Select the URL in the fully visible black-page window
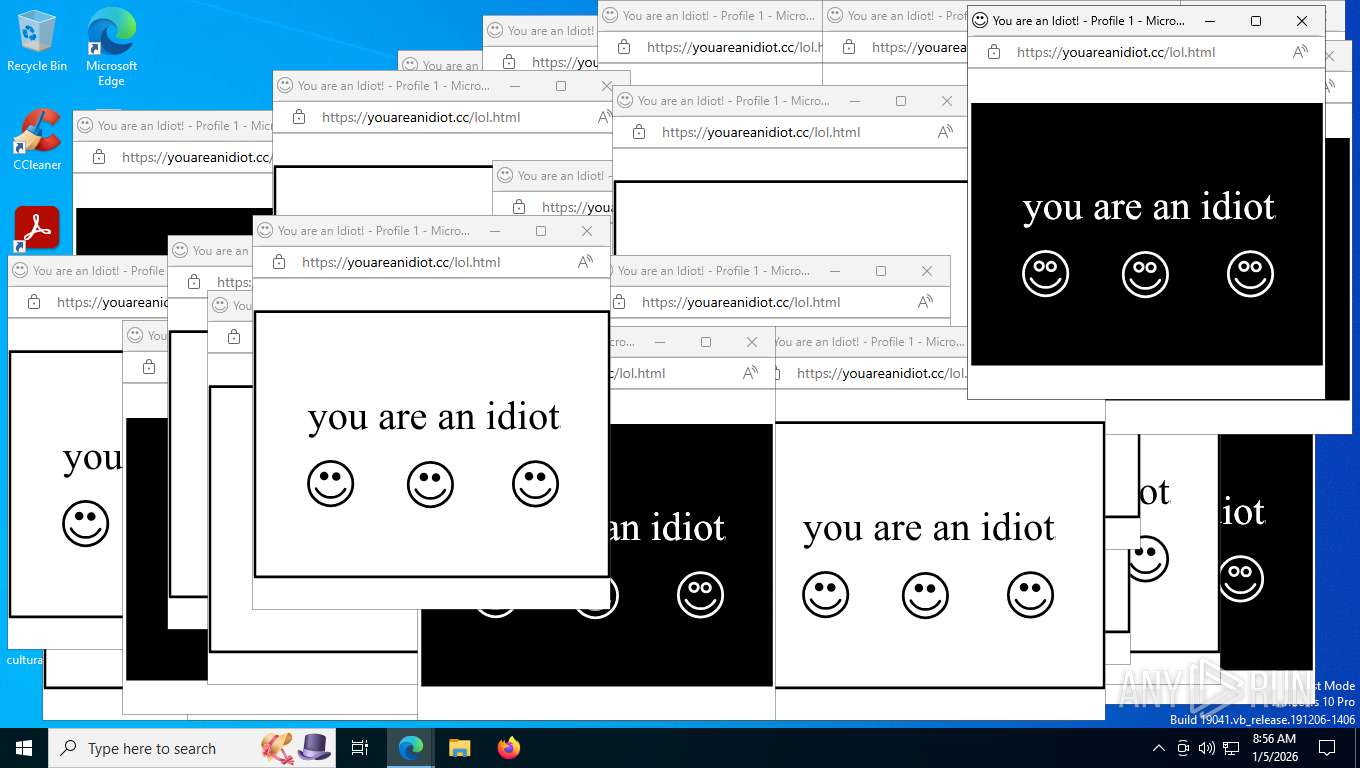This screenshot has width=1360, height=768. [x=1116, y=52]
